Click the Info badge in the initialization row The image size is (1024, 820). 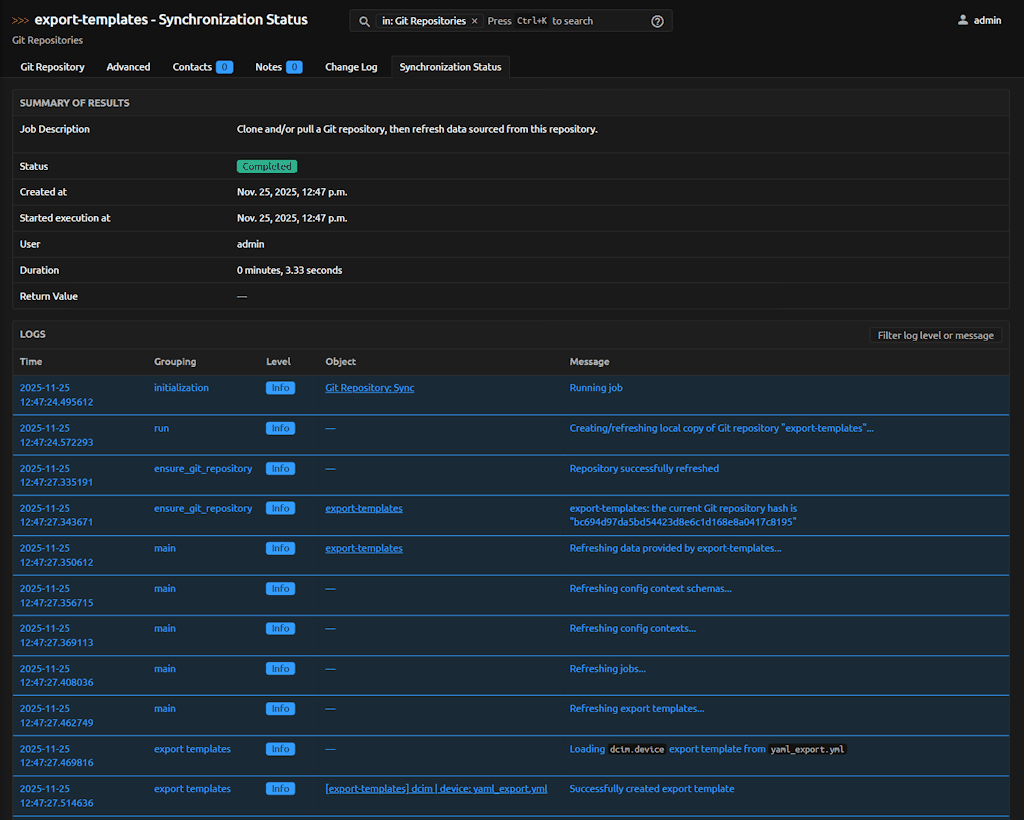[280, 388]
